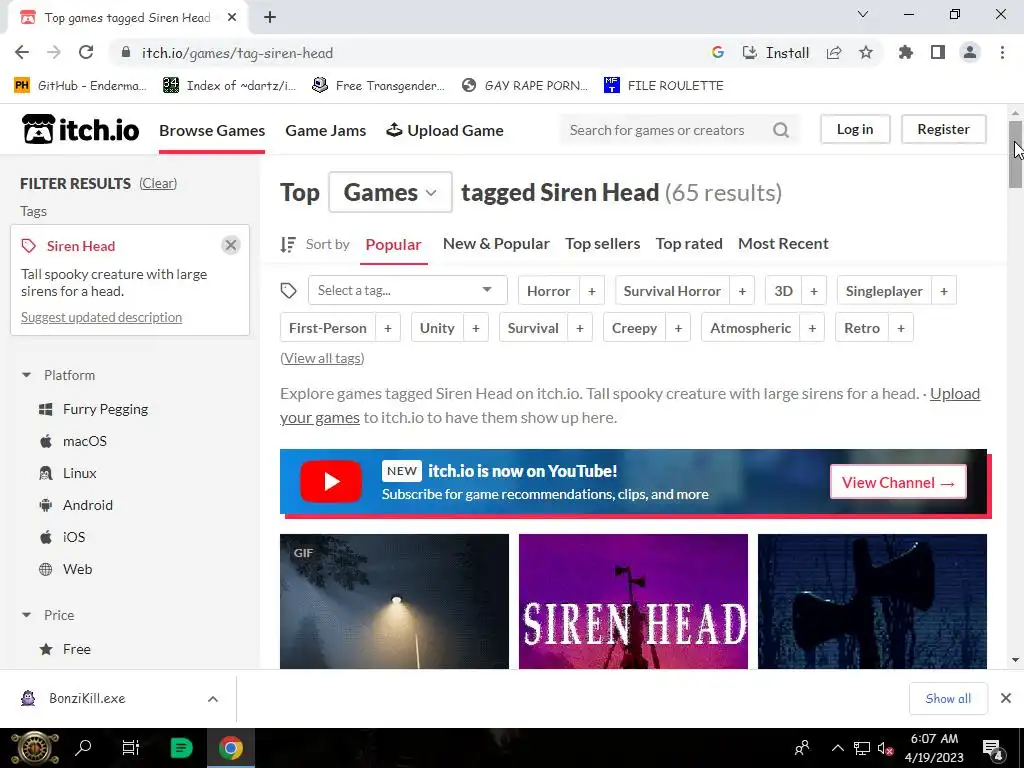Viewport: 1024px width, 768px height.
Task: Click the itch.io logo
Action: click(x=80, y=129)
